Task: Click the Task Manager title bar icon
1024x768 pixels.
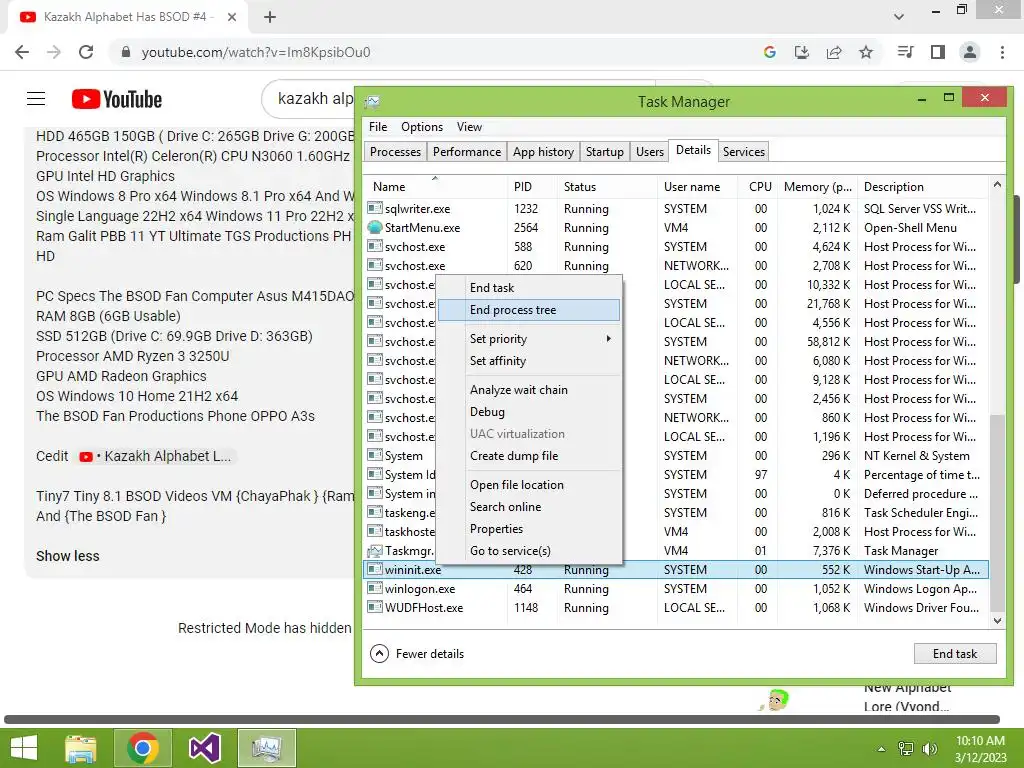Action: [x=373, y=101]
